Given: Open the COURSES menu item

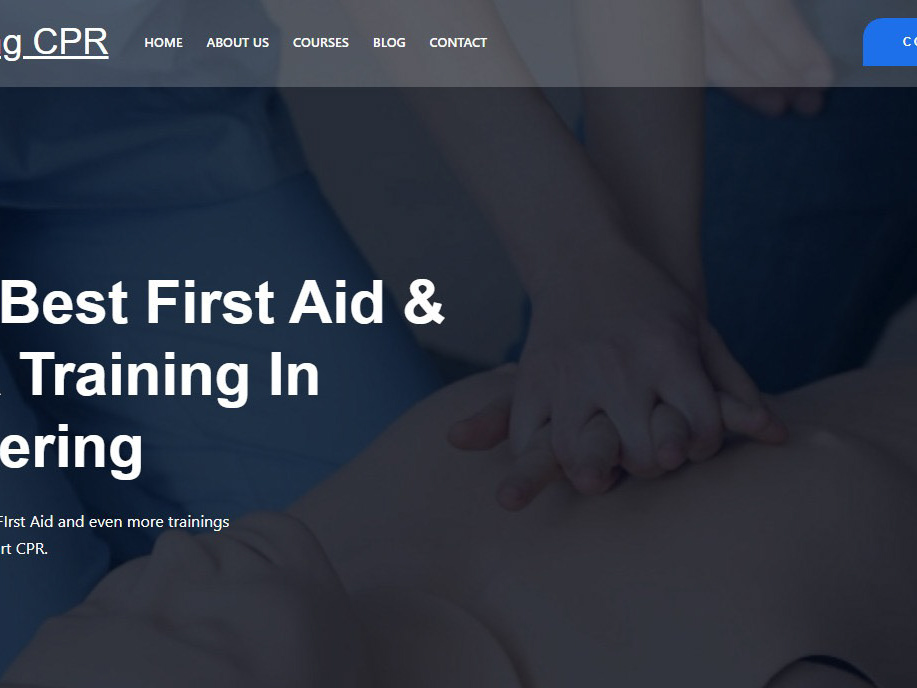Looking at the screenshot, I should (320, 43).
